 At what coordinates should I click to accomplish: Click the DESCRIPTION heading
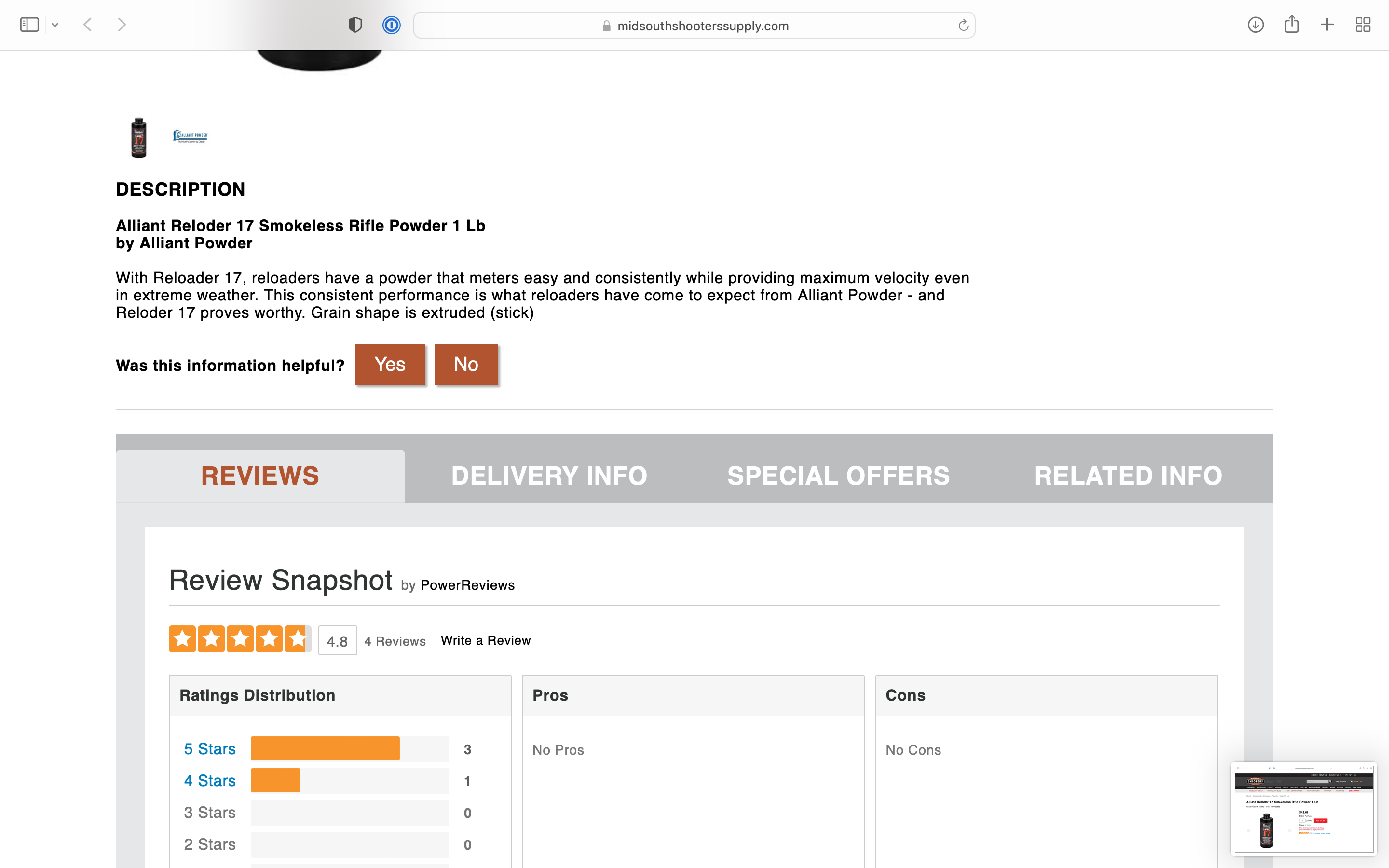[180, 189]
